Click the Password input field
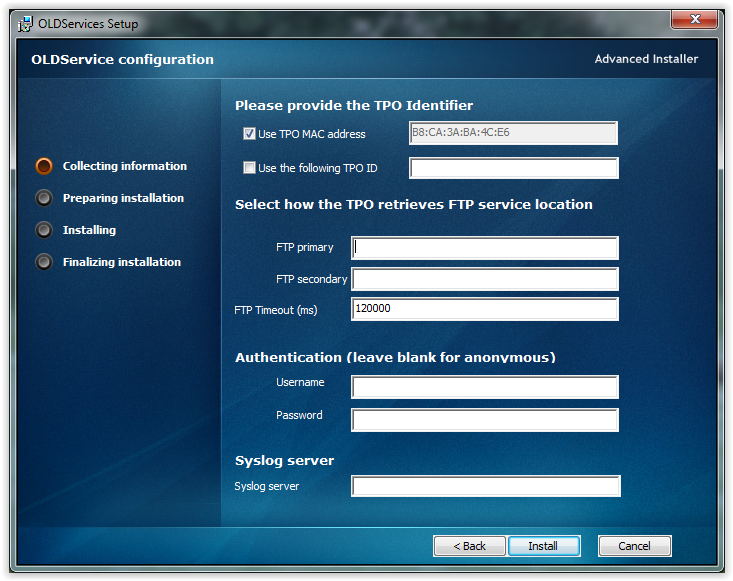 tap(484, 420)
